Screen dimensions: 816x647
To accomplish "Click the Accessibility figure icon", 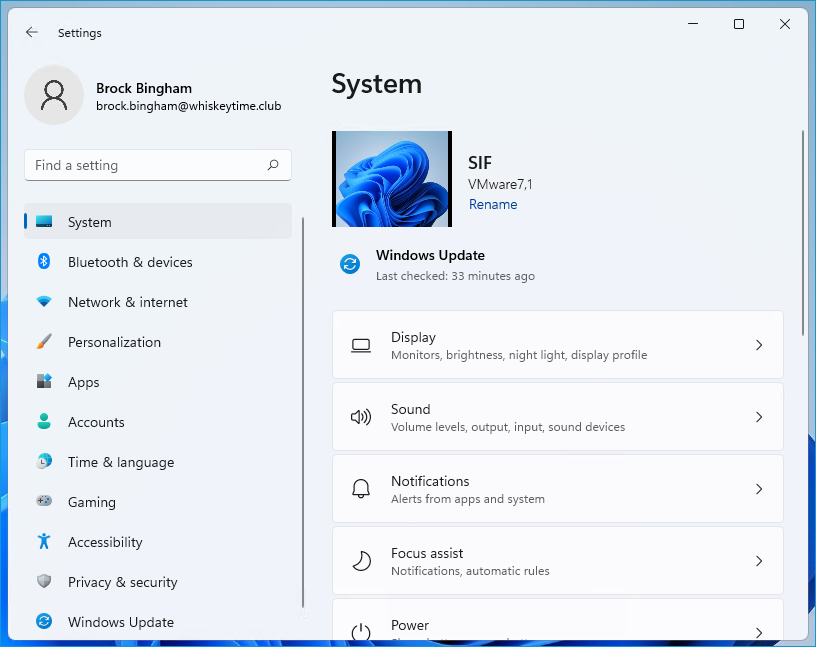I will click(x=44, y=542).
